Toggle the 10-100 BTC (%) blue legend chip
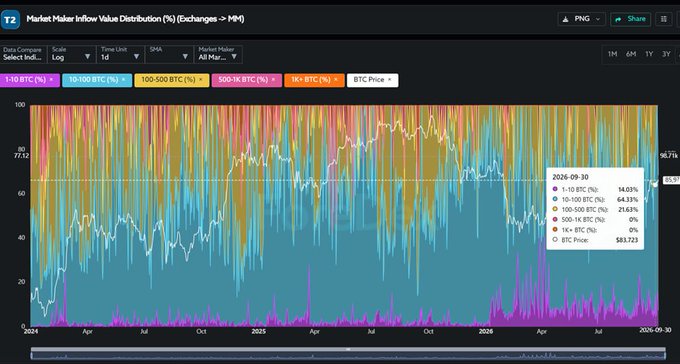 click(97, 80)
